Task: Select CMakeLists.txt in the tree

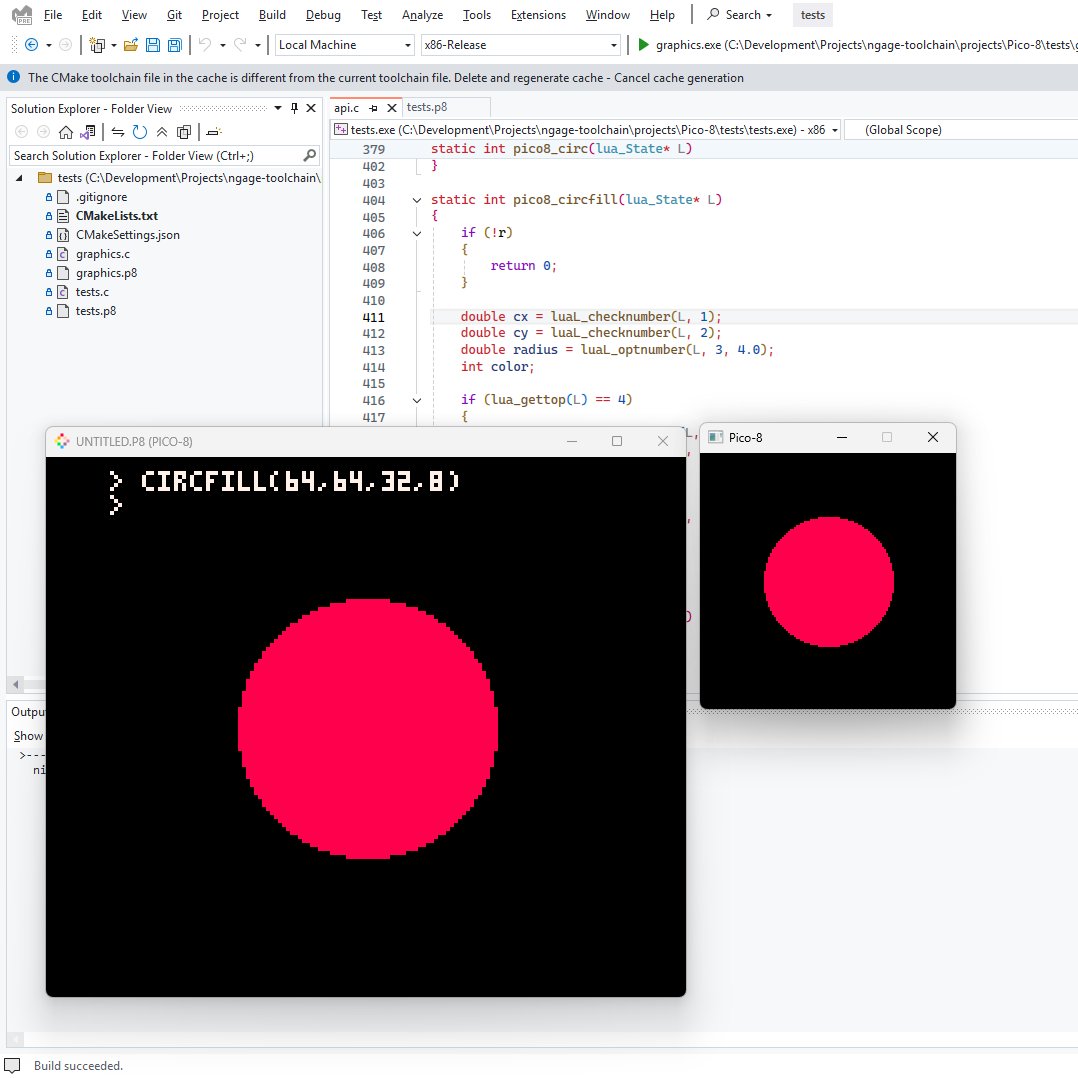Action: (x=117, y=216)
